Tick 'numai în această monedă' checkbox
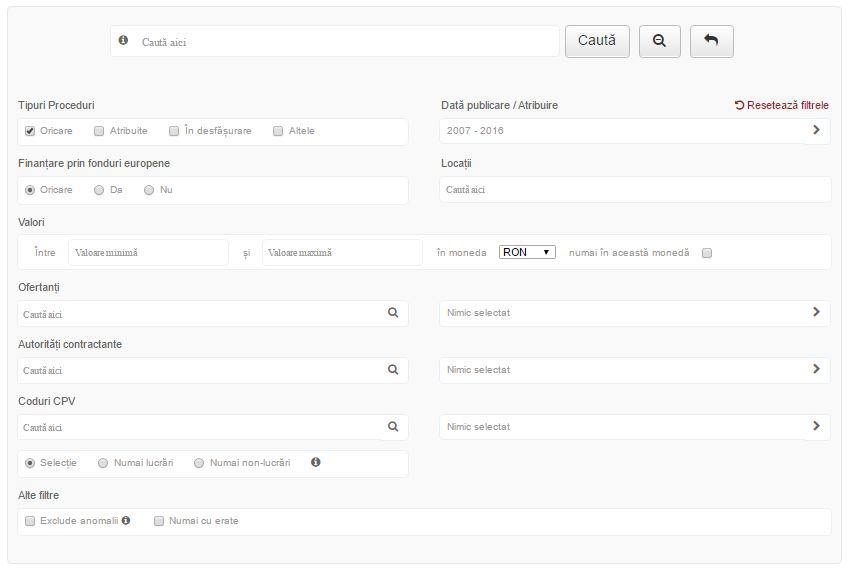This screenshot has width=849, height=570. tap(707, 253)
